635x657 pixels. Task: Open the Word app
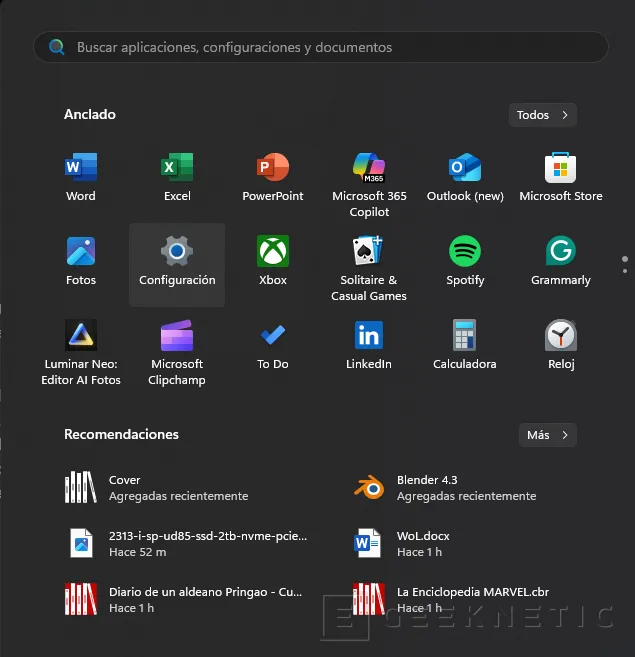point(80,178)
